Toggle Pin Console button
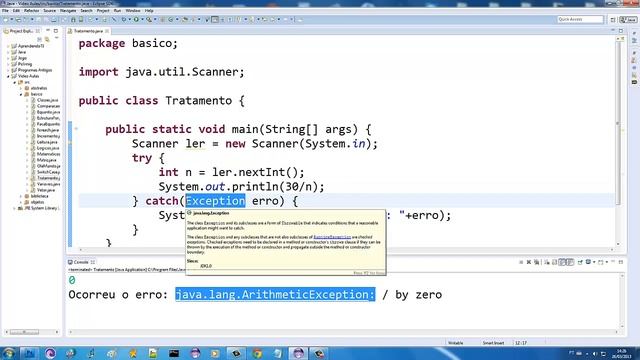Viewport: 640px width, 360px height. (580, 262)
